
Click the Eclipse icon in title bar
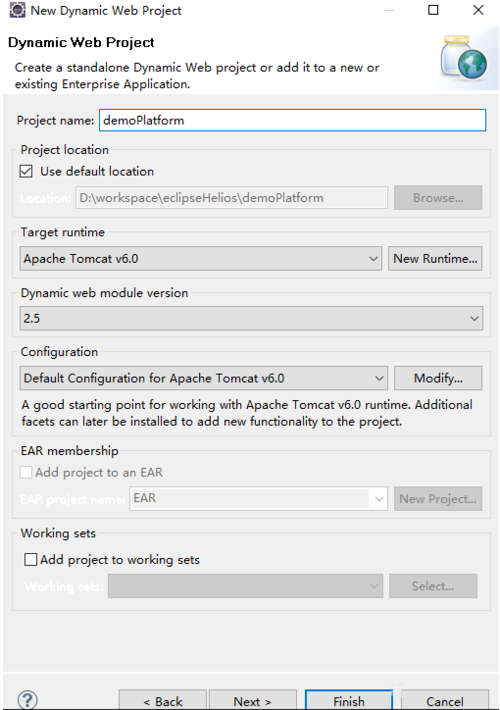point(17,10)
